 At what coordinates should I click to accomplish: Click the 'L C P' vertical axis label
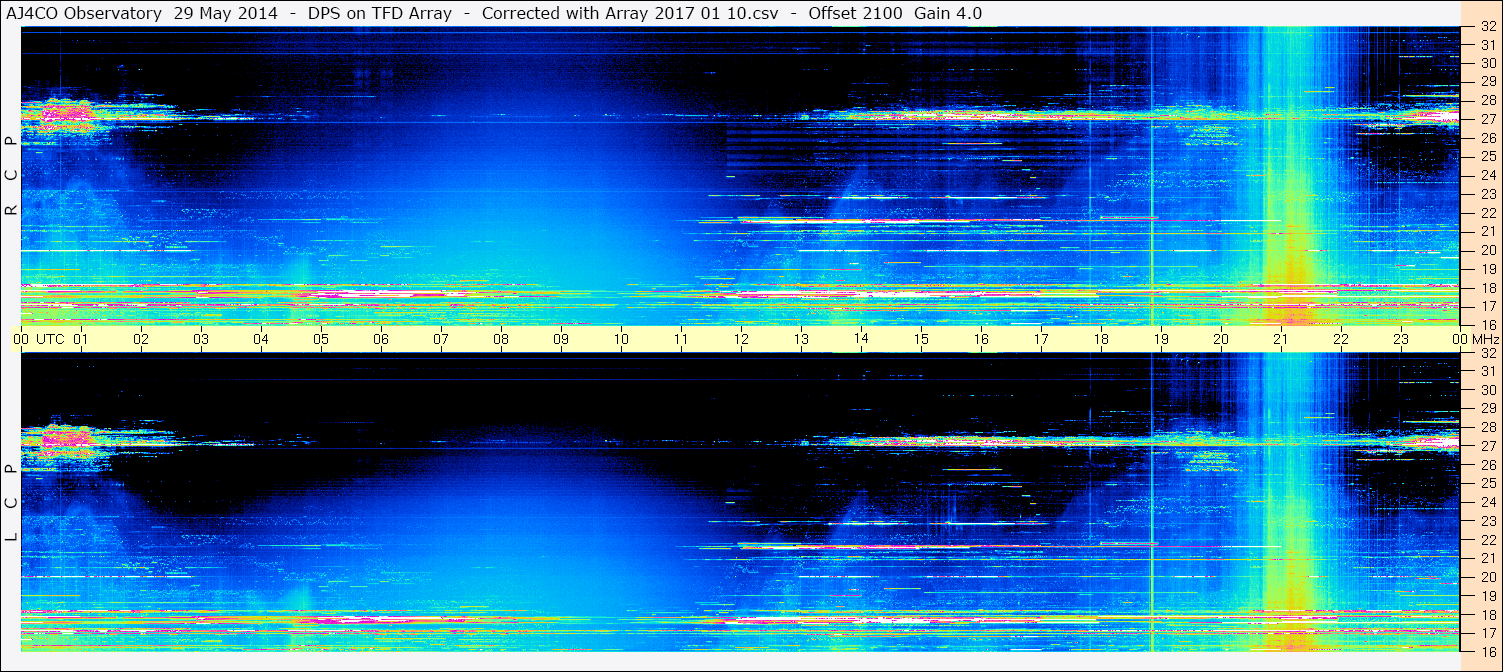click(x=11, y=503)
